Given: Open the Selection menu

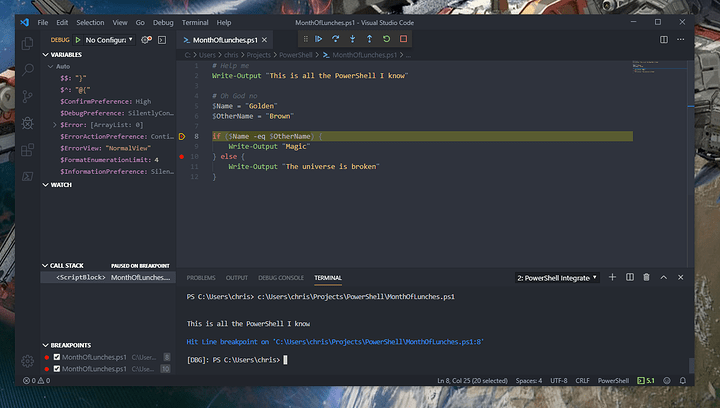Looking at the screenshot, I should pos(90,22).
